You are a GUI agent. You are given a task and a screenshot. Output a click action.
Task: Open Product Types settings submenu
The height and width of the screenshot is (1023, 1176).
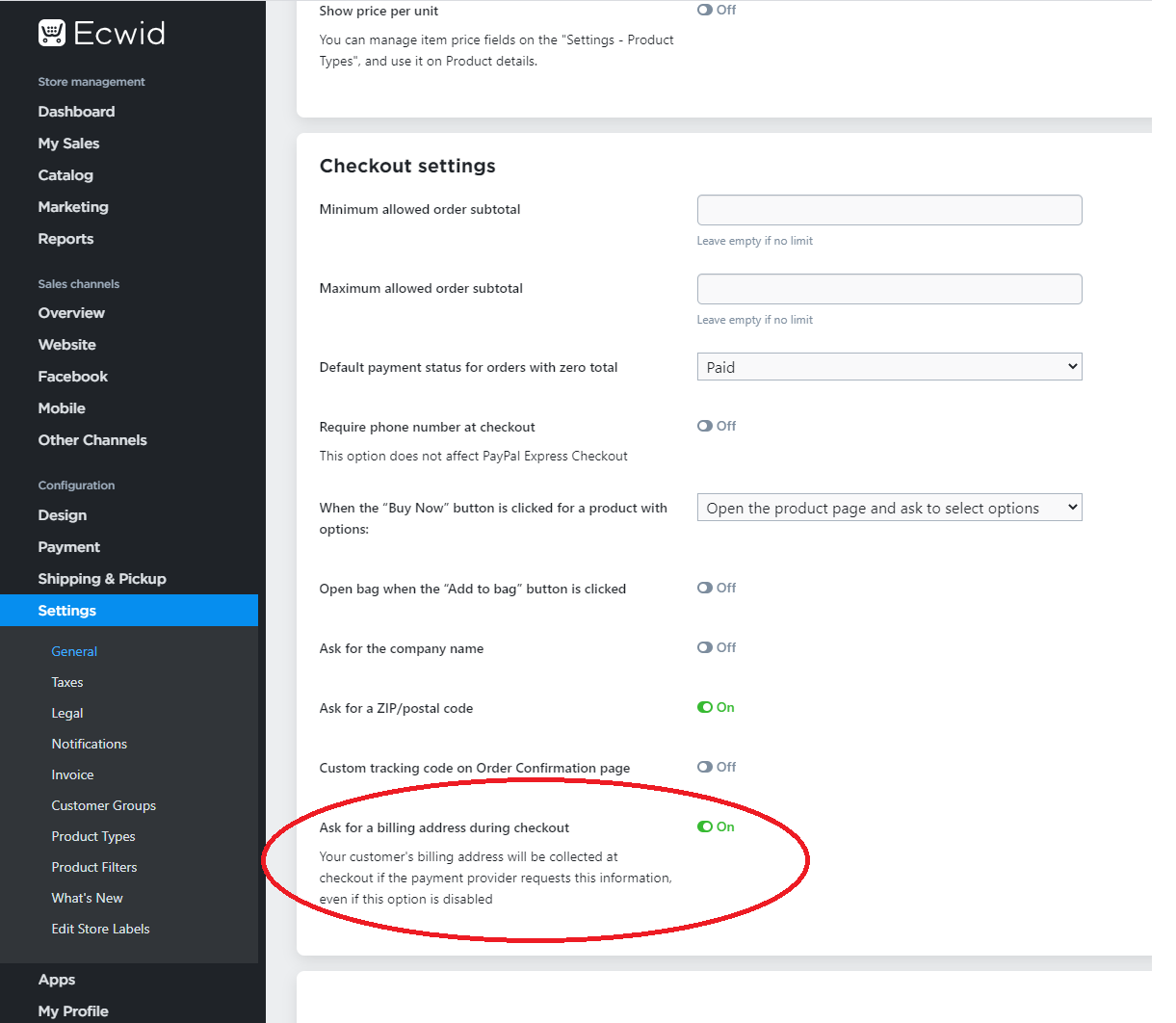92,836
